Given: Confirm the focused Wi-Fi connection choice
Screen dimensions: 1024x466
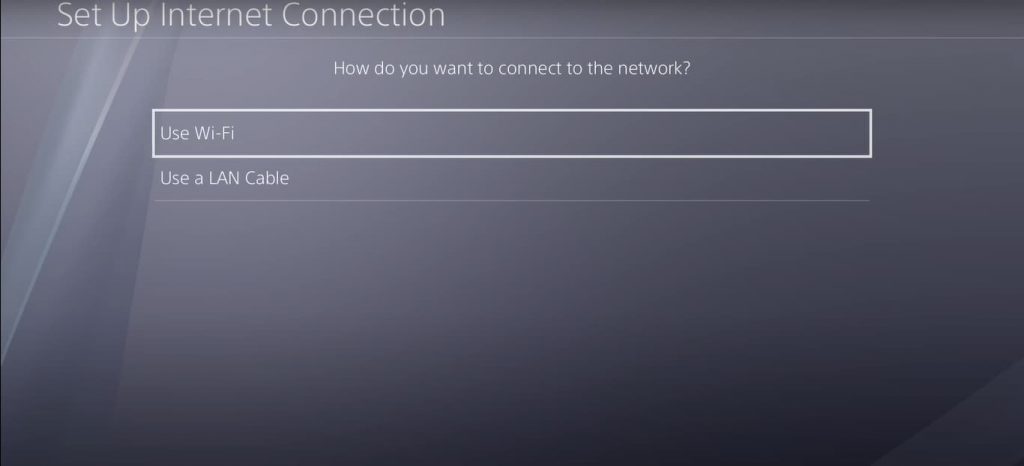Looking at the screenshot, I should [x=511, y=133].
